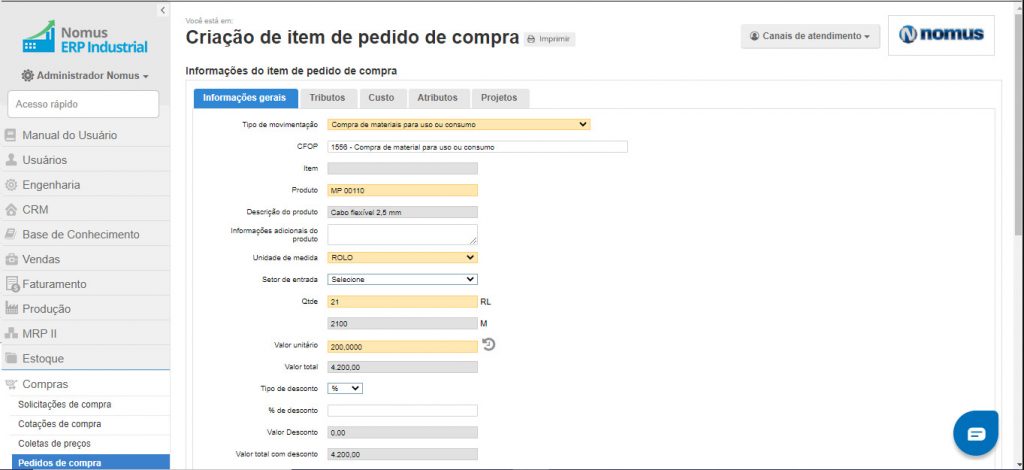Click the Nomus brand logo at top right
This screenshot has height=470, width=1024.
pyautogui.click(x=941, y=35)
